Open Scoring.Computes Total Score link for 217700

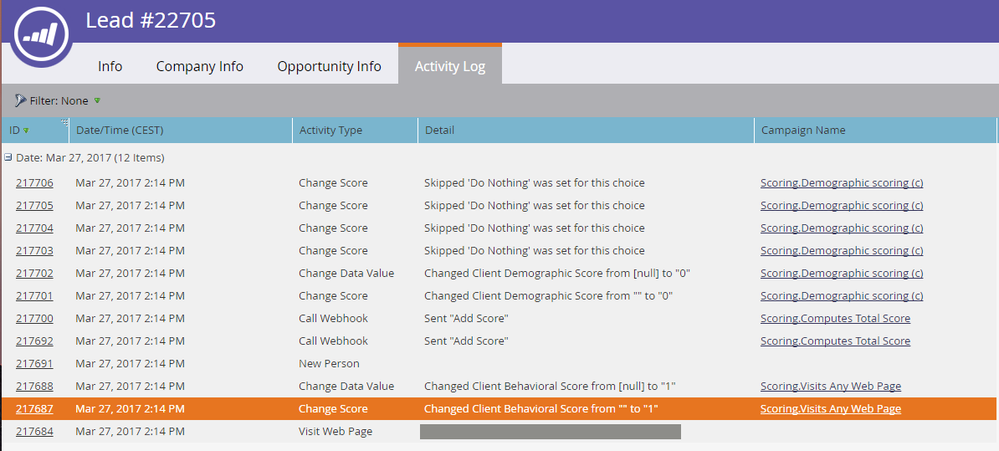(835, 319)
